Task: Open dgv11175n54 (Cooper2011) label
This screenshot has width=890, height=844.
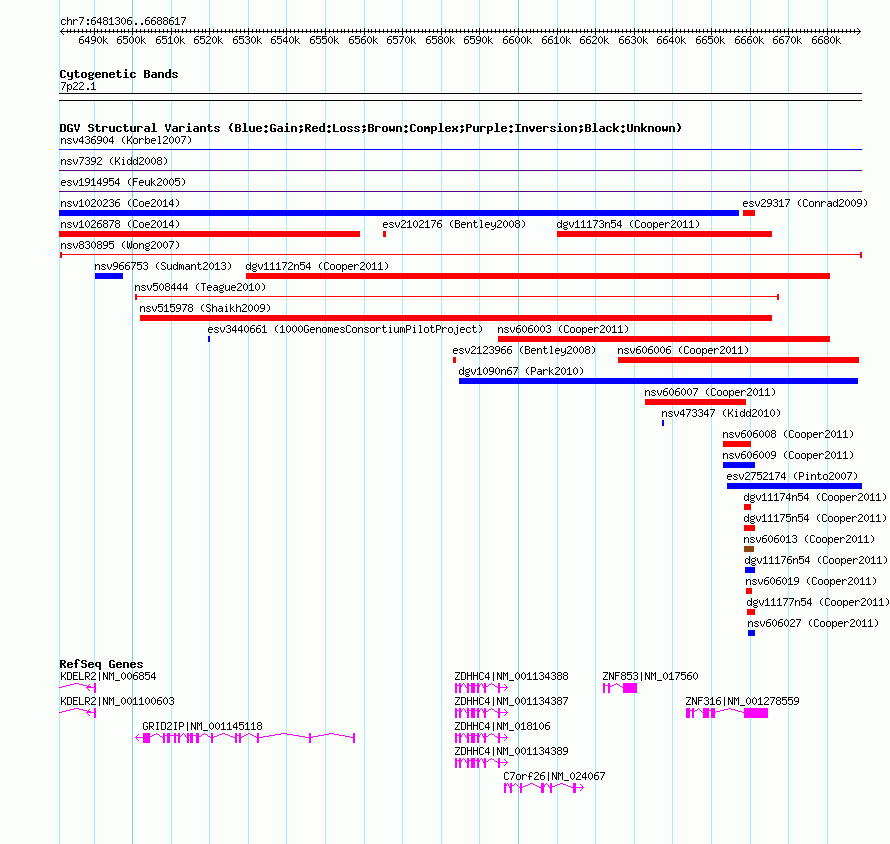Action: [815, 518]
